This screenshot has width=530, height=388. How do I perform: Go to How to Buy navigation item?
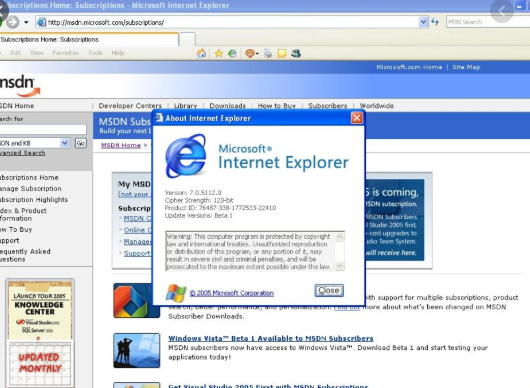tap(276, 106)
